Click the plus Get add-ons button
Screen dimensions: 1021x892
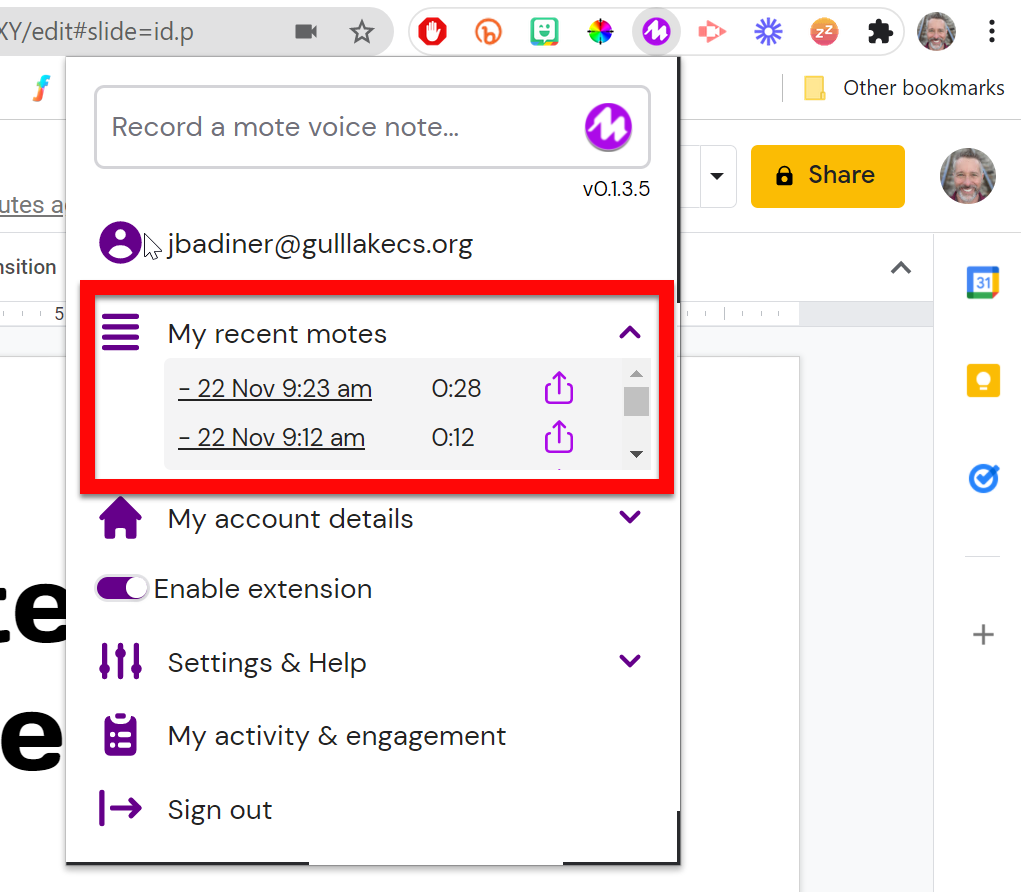coord(983,634)
